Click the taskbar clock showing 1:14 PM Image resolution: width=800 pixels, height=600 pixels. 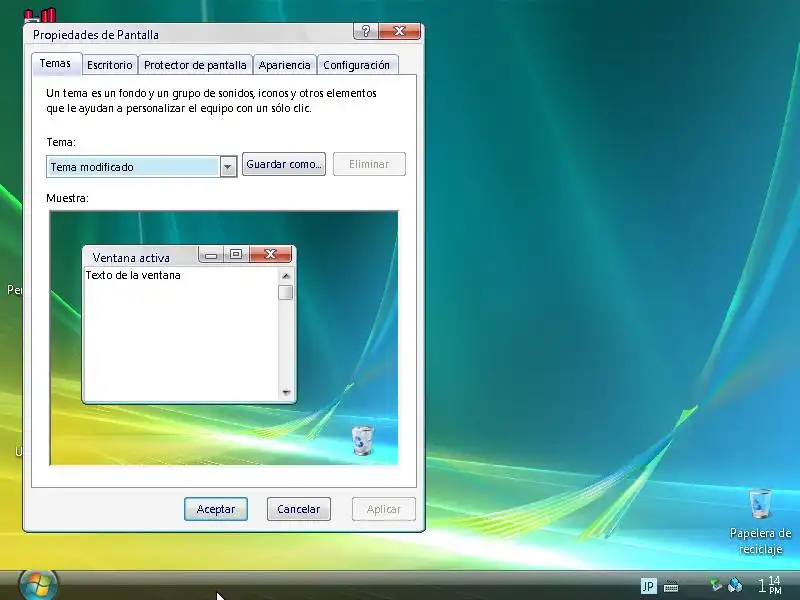click(769, 585)
